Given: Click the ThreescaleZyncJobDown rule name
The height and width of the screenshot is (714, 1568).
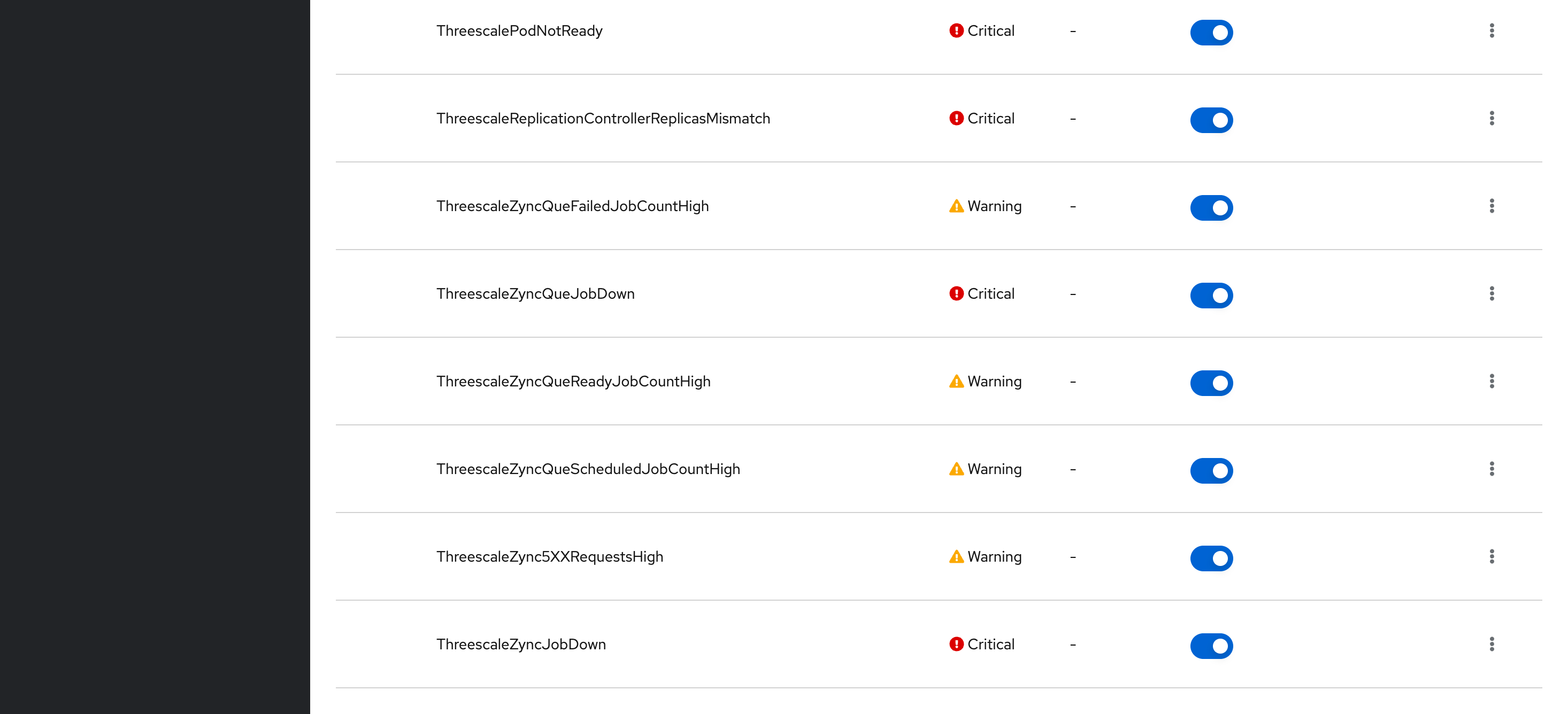Looking at the screenshot, I should click(x=521, y=645).
